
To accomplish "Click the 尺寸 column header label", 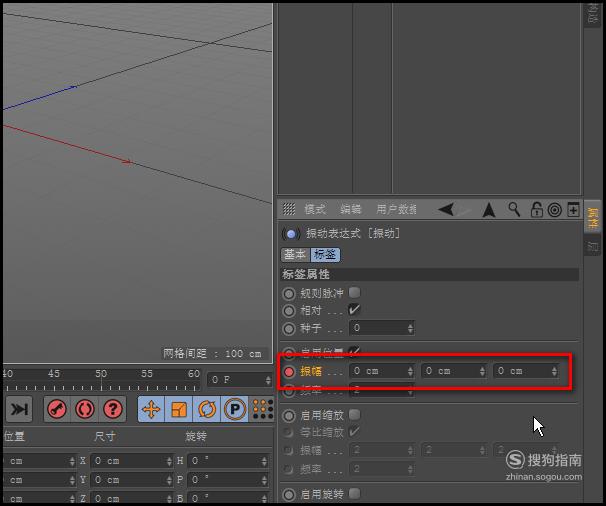I will pos(104,436).
